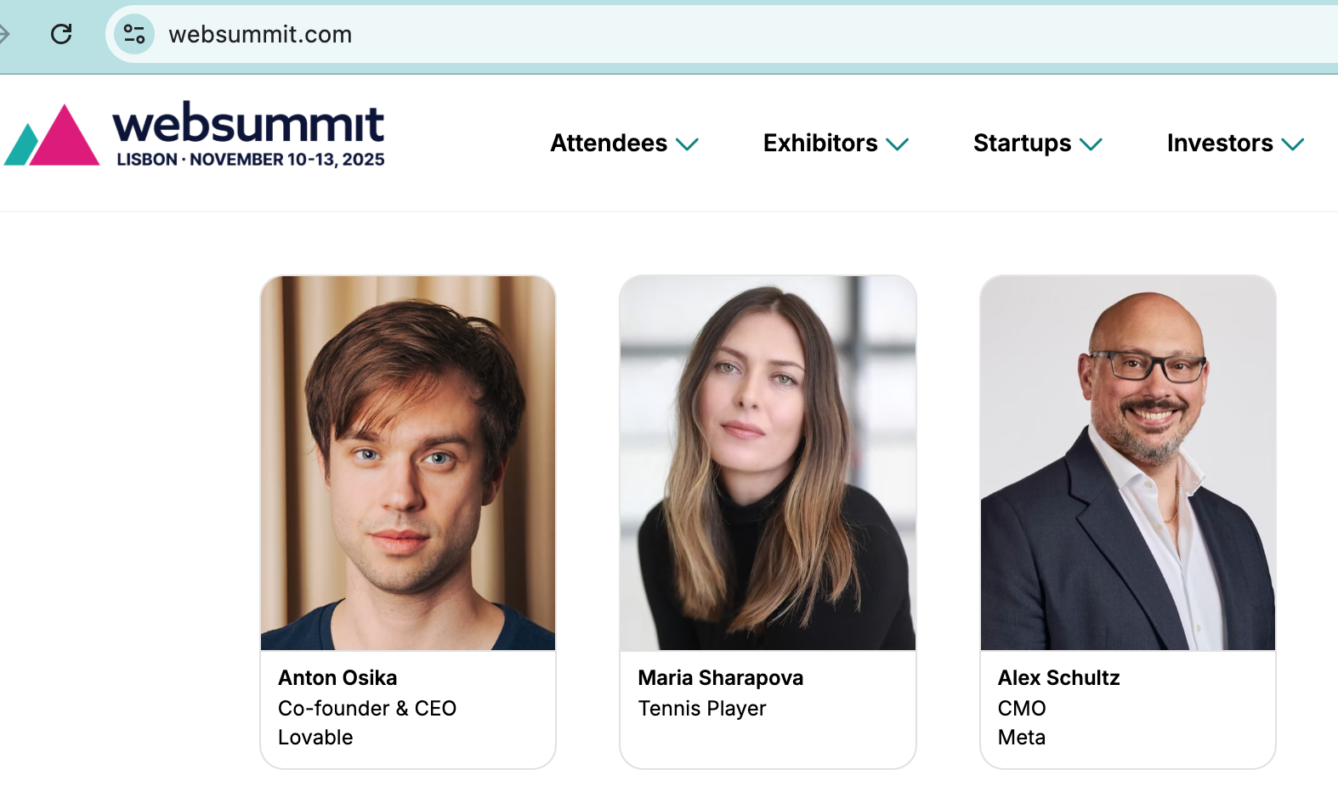Click the websummit wordmark text

click(248, 124)
